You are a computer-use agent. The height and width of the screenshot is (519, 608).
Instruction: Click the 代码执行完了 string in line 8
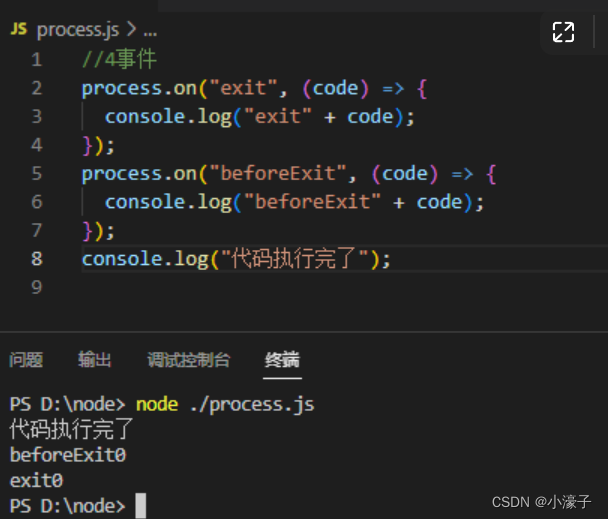coord(294,259)
